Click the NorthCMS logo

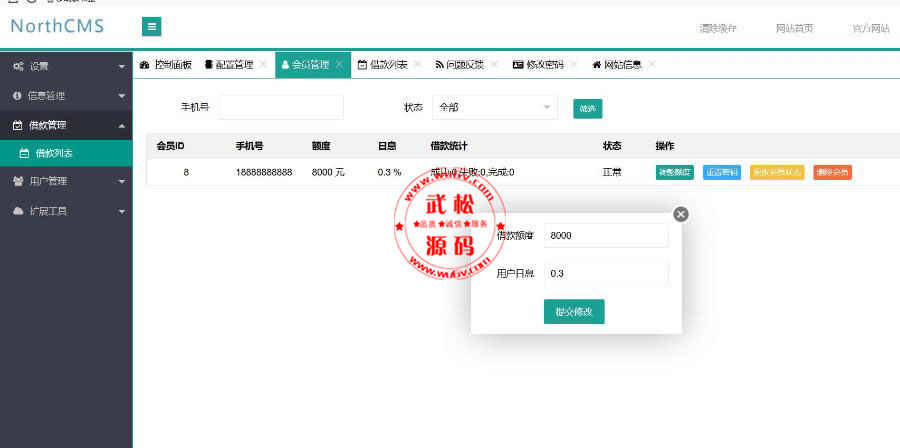[57, 26]
